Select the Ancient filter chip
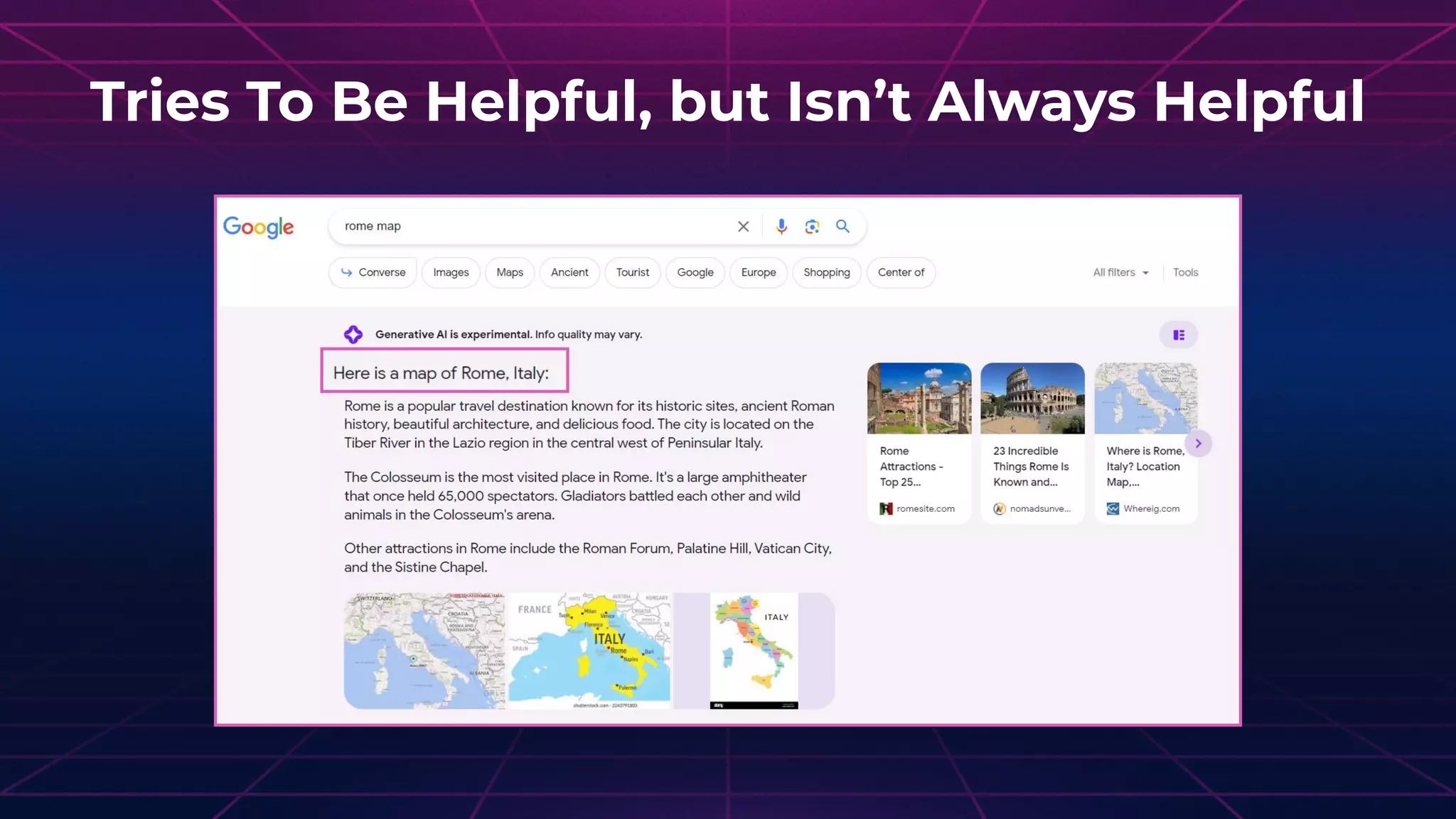This screenshot has width=1456, height=819. tap(569, 273)
